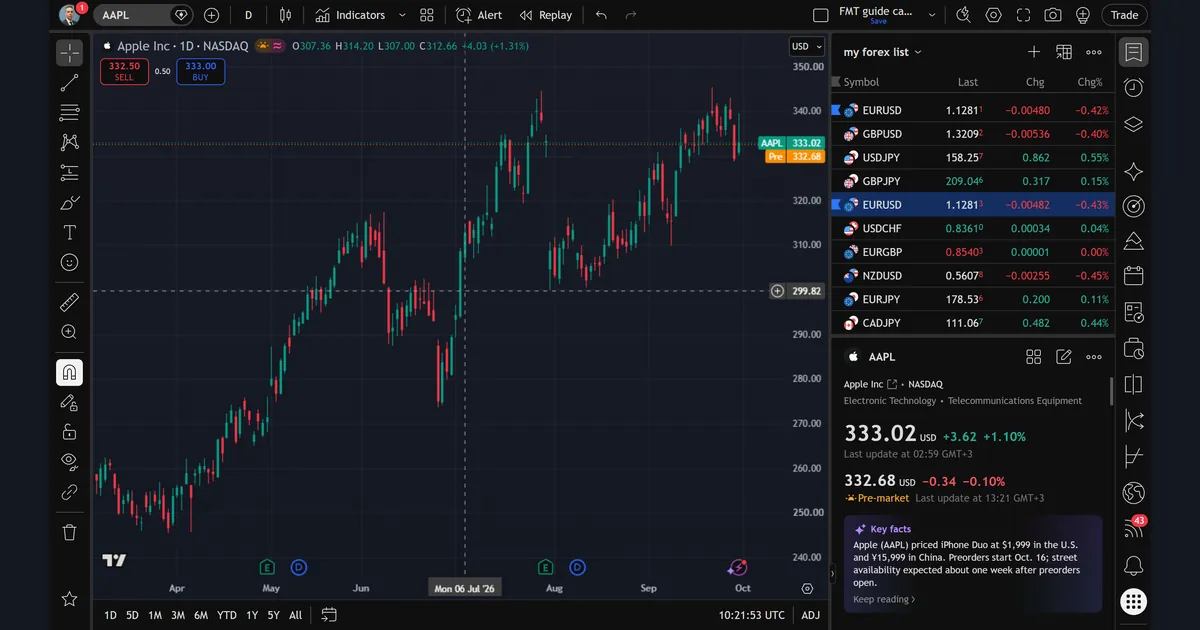Change the USD currency dropdown

[x=805, y=46]
